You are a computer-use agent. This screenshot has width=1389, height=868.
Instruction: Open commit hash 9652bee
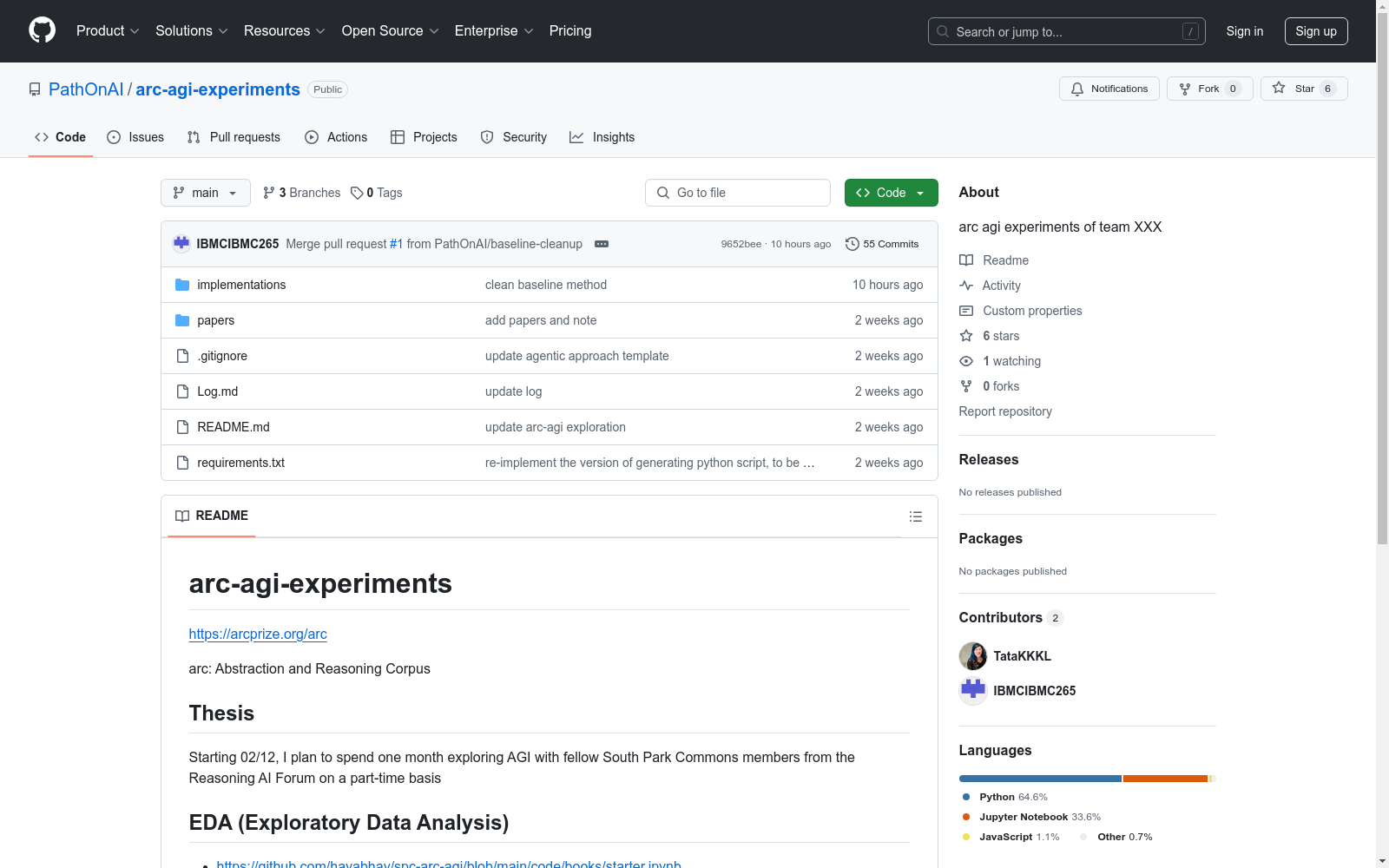click(741, 244)
